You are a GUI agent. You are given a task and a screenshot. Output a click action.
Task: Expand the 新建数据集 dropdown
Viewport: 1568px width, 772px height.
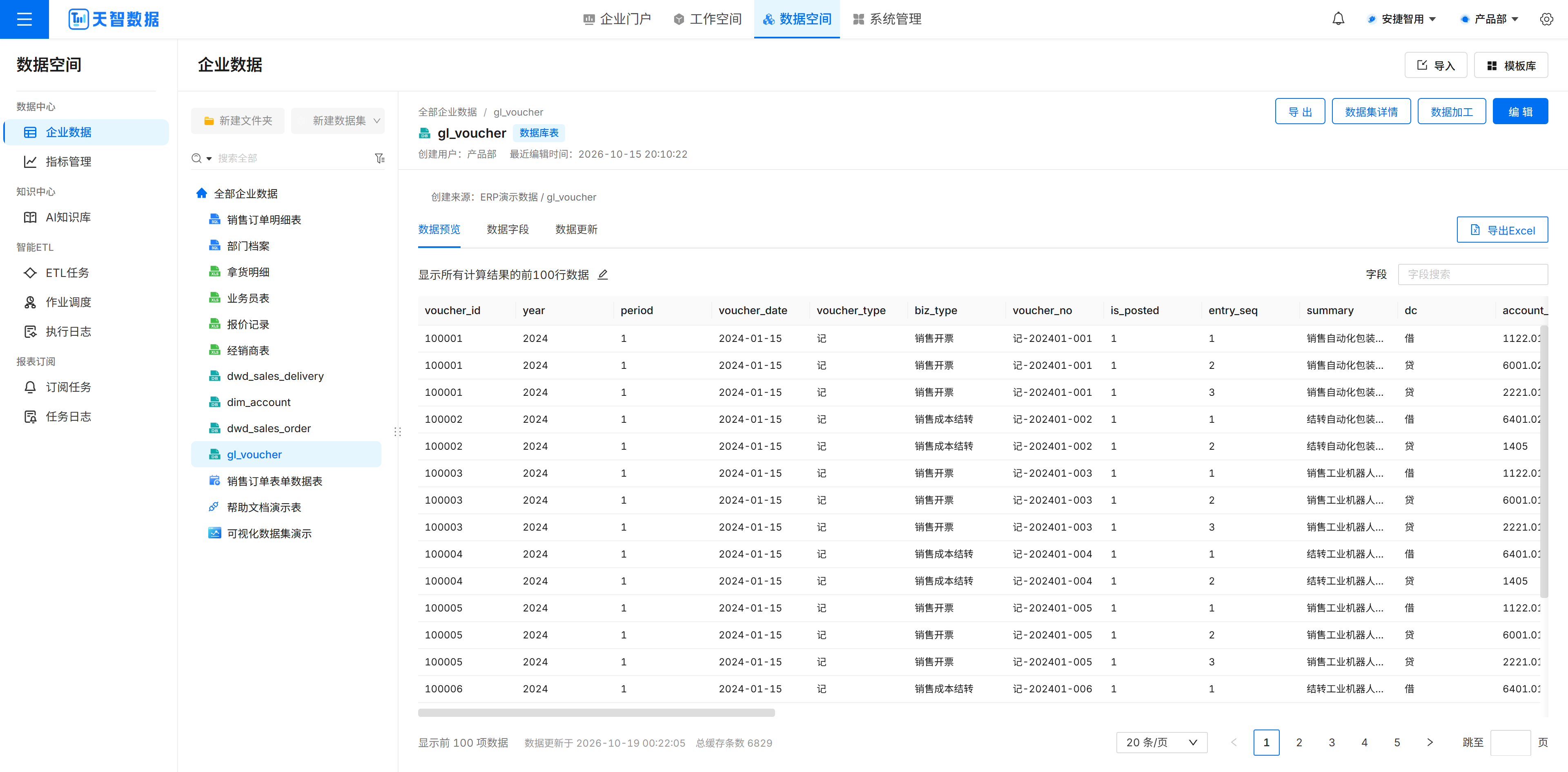click(x=338, y=120)
